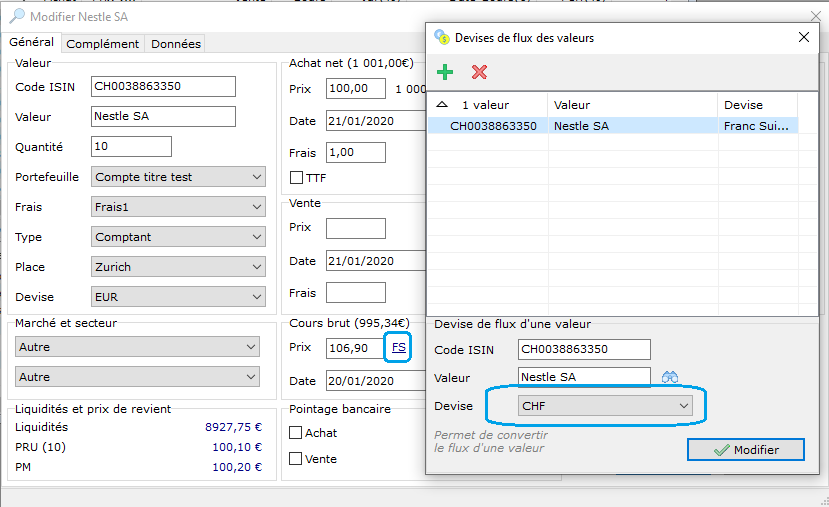Click the dialog Code ISIN field

click(584, 349)
